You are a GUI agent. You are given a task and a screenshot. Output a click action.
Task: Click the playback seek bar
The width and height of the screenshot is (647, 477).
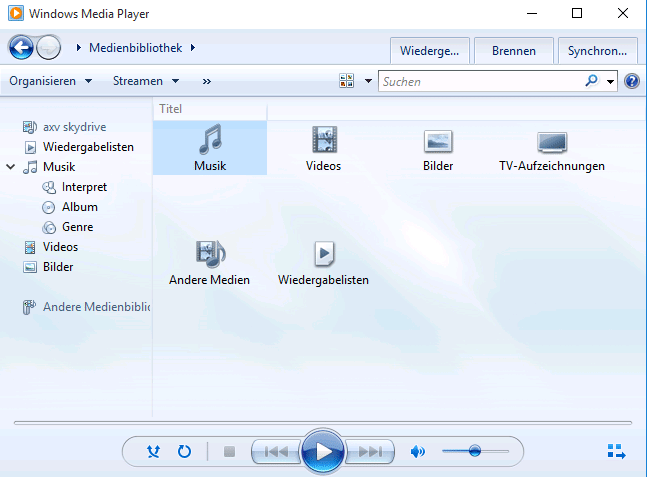pos(323,423)
